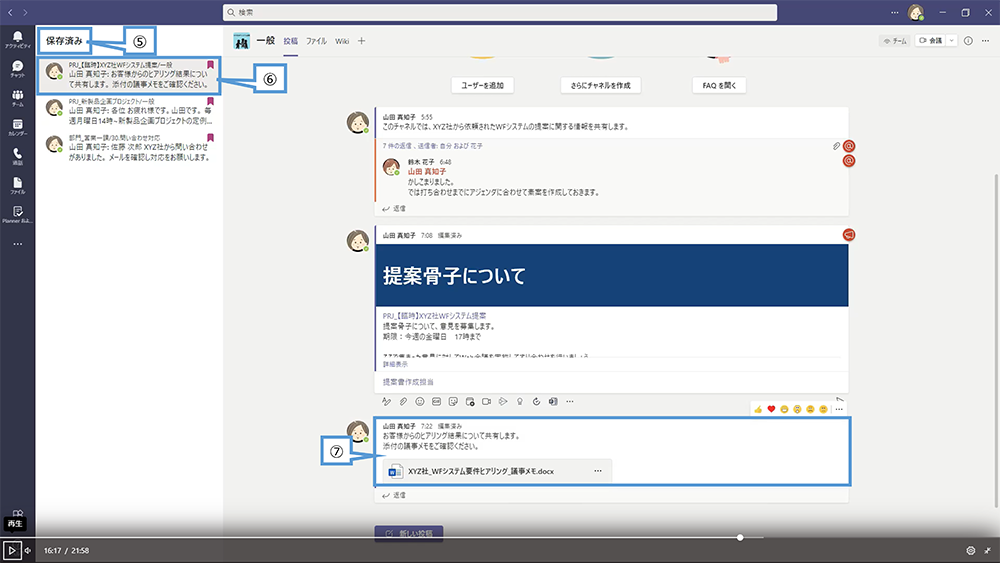Add a new tab with plus icon
The image size is (1000, 563).
click(362, 41)
